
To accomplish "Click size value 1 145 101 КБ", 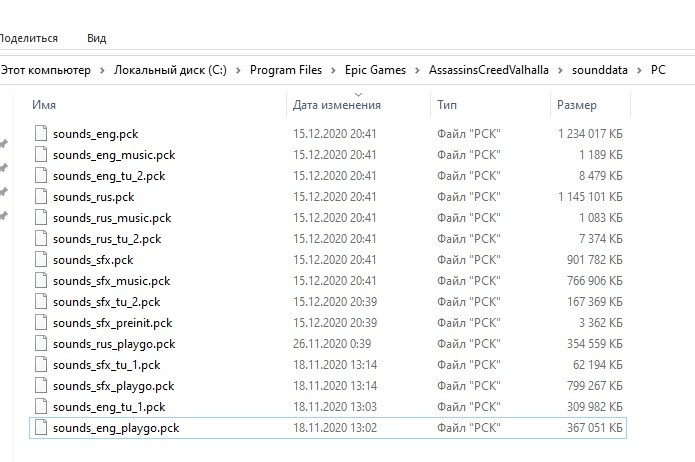I will point(590,196).
